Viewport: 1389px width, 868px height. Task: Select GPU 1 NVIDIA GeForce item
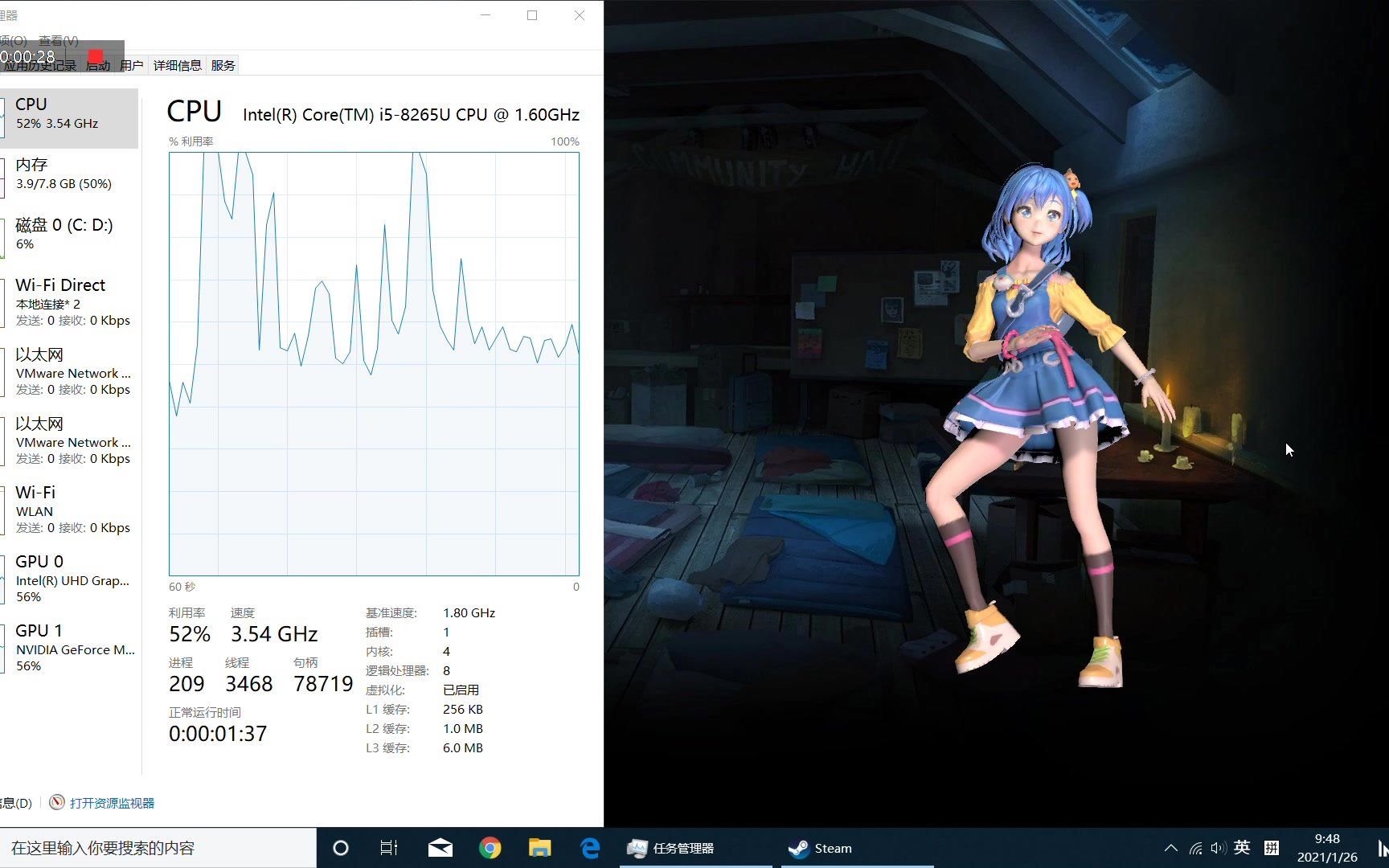click(x=69, y=648)
